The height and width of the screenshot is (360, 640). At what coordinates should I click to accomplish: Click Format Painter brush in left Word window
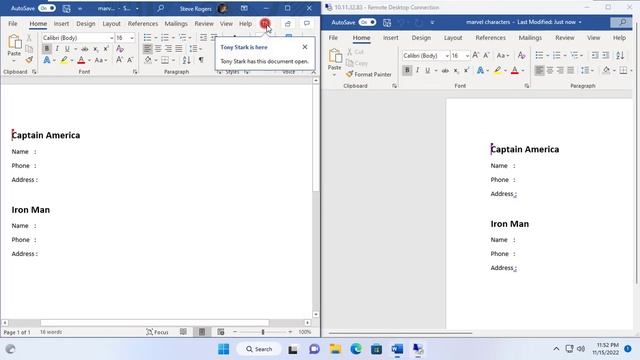29,60
